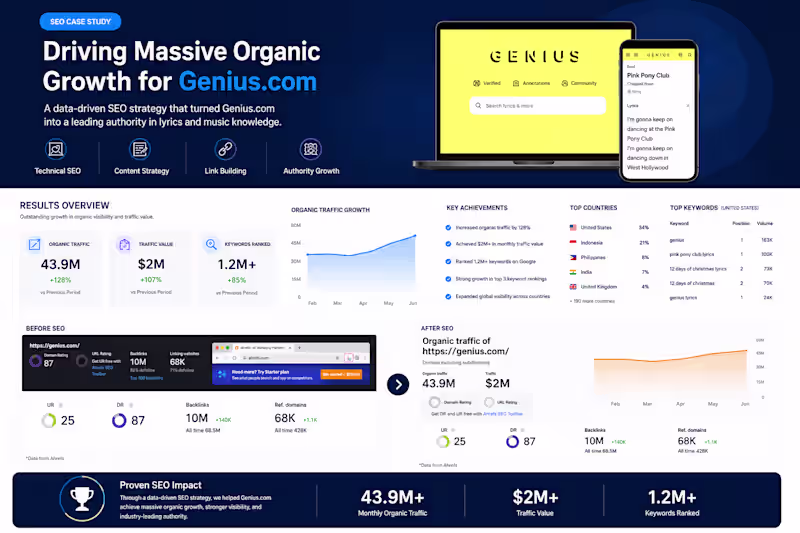The height and width of the screenshot is (533, 800).
Task: Click the DR 87 ring in After SEO
Action: point(512,442)
